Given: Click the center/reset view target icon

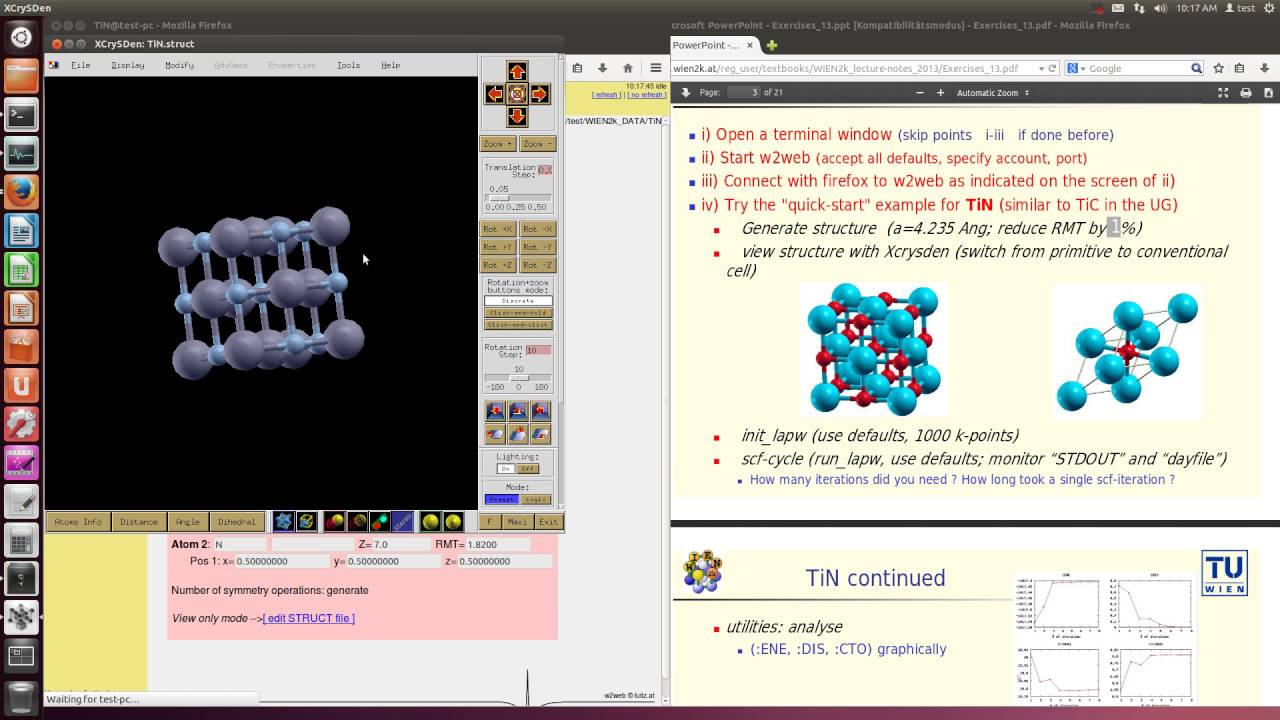Looking at the screenshot, I should click(x=517, y=94).
